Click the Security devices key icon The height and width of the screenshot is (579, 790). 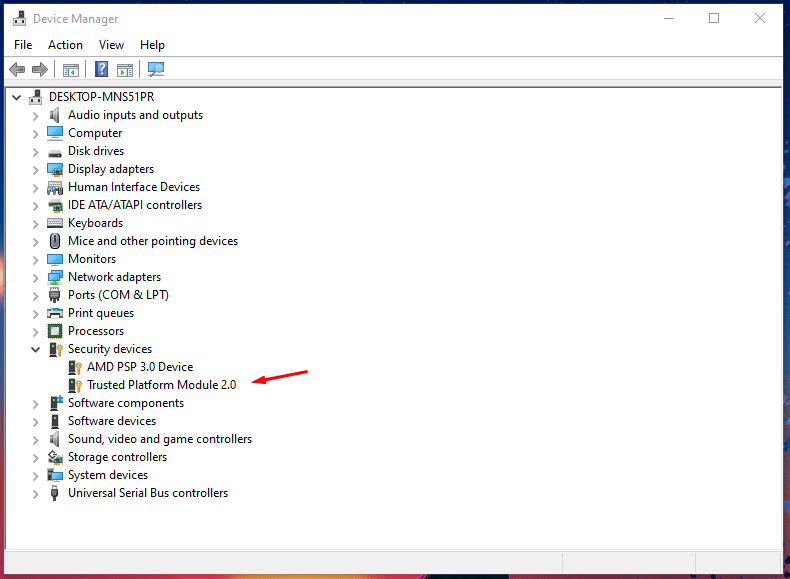[x=55, y=349]
